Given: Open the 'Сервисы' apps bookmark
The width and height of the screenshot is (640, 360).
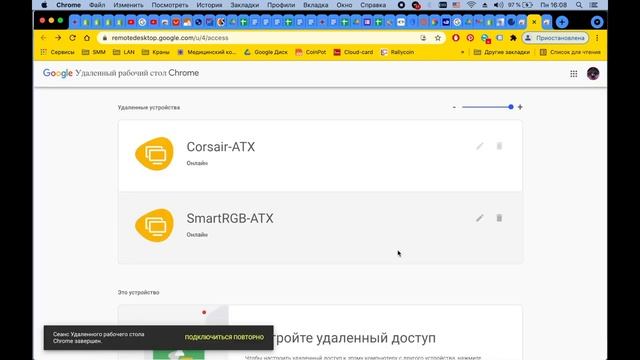Looking at the screenshot, I should tap(58, 52).
